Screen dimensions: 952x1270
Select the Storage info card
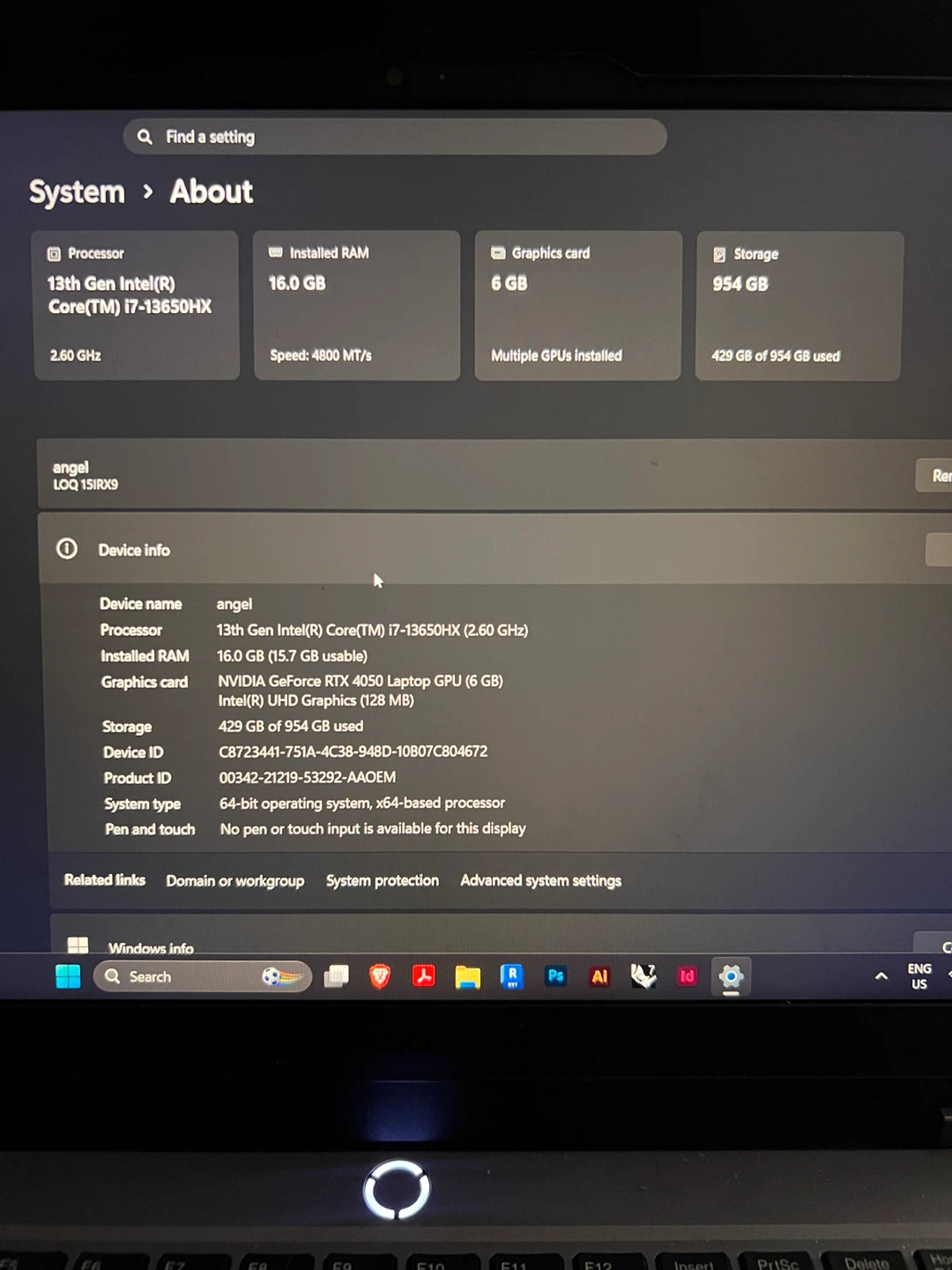pyautogui.click(x=800, y=306)
